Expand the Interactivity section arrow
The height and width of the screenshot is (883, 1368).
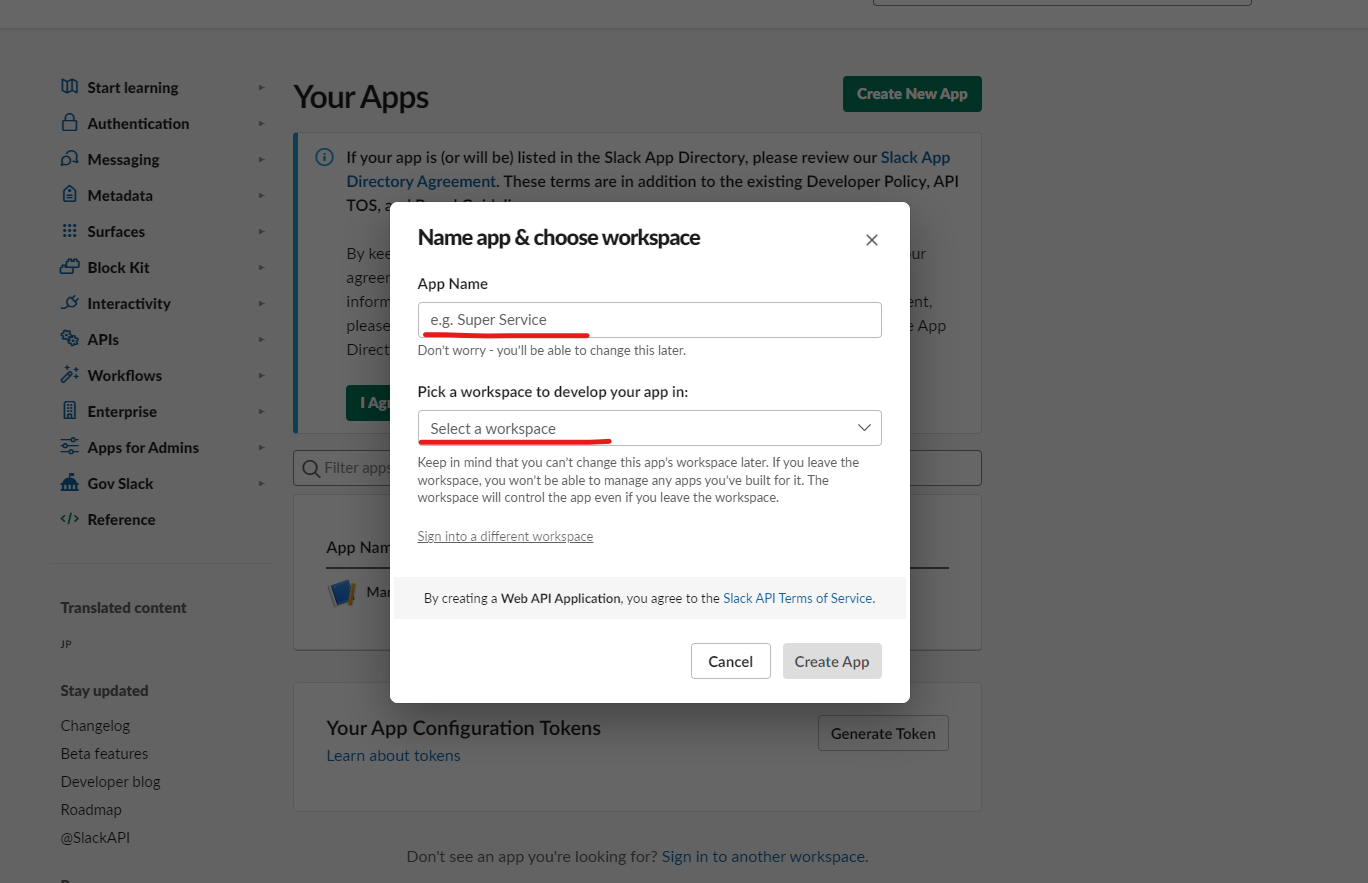click(261, 303)
